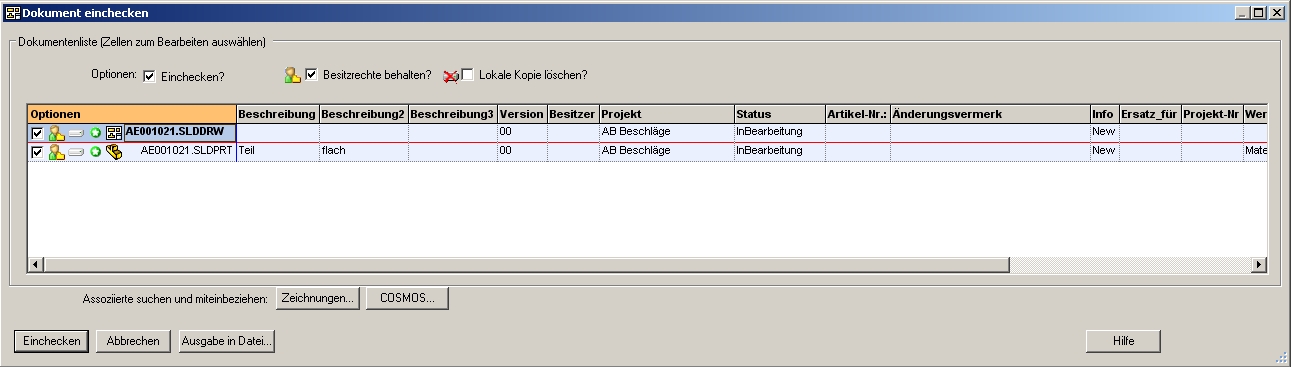Click 'New' info cell in SLDDRW row
The image size is (1291, 367).
pyautogui.click(x=1104, y=132)
